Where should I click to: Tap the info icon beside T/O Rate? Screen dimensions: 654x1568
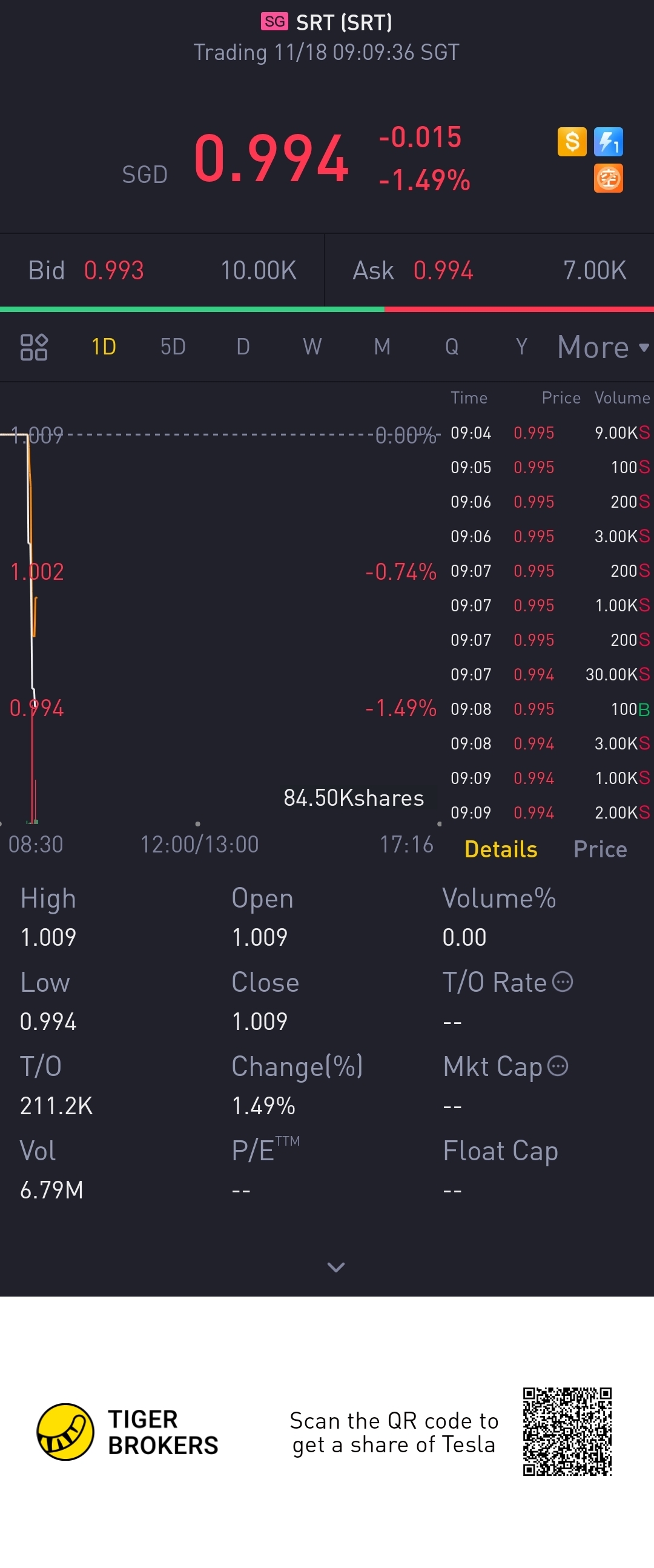(x=562, y=982)
